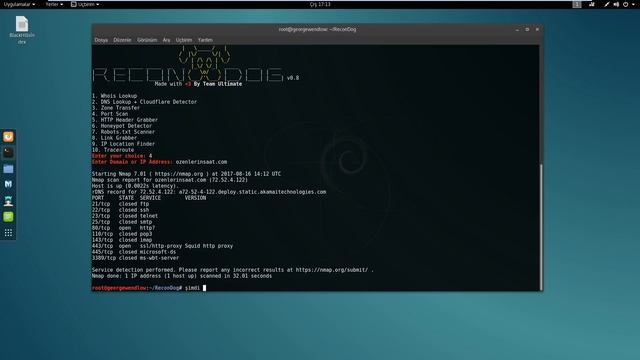
Task: Click the terminal vertical scrollbar thumb
Action: click(x=541, y=227)
